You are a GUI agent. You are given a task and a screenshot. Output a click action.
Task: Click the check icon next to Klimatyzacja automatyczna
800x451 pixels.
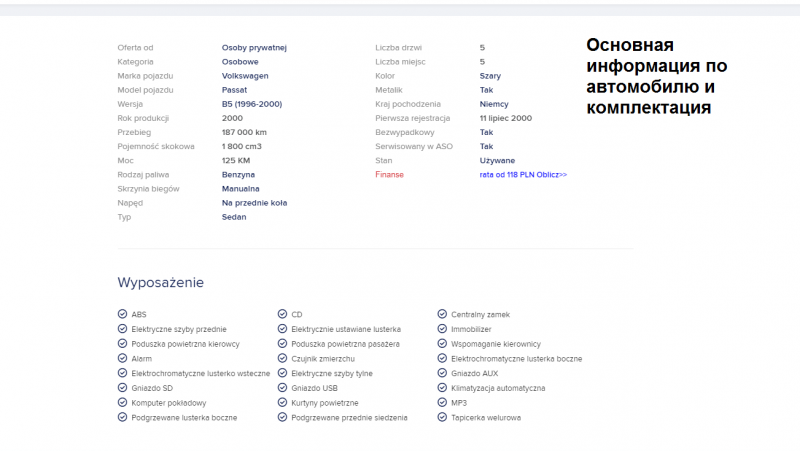point(442,388)
